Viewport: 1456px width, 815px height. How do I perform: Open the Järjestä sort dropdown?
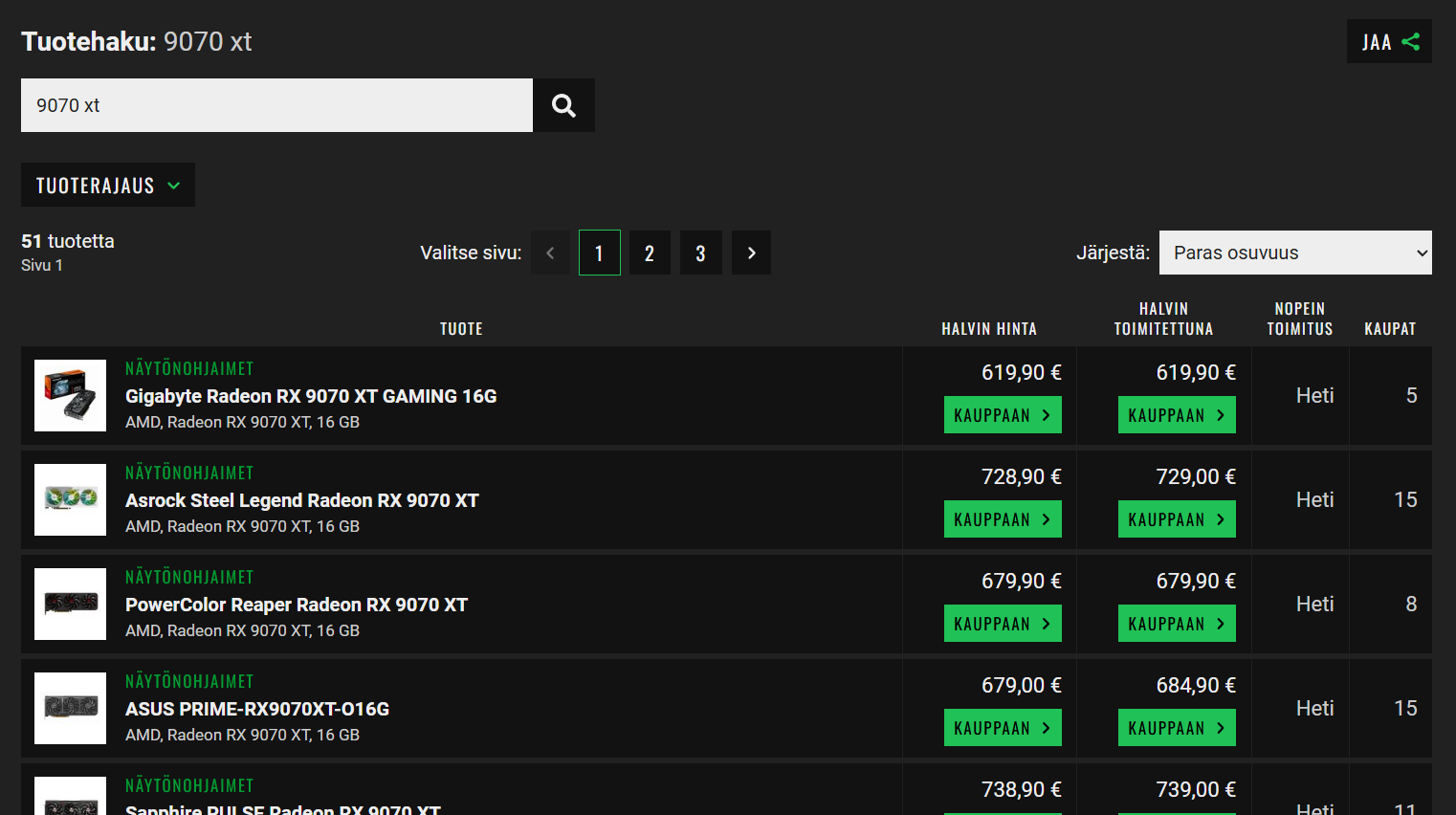1295,253
